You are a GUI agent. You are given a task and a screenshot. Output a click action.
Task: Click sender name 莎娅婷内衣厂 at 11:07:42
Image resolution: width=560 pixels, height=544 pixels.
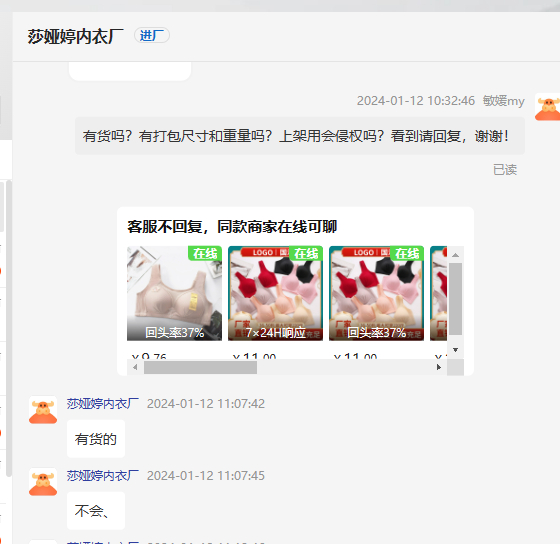[x=103, y=404]
